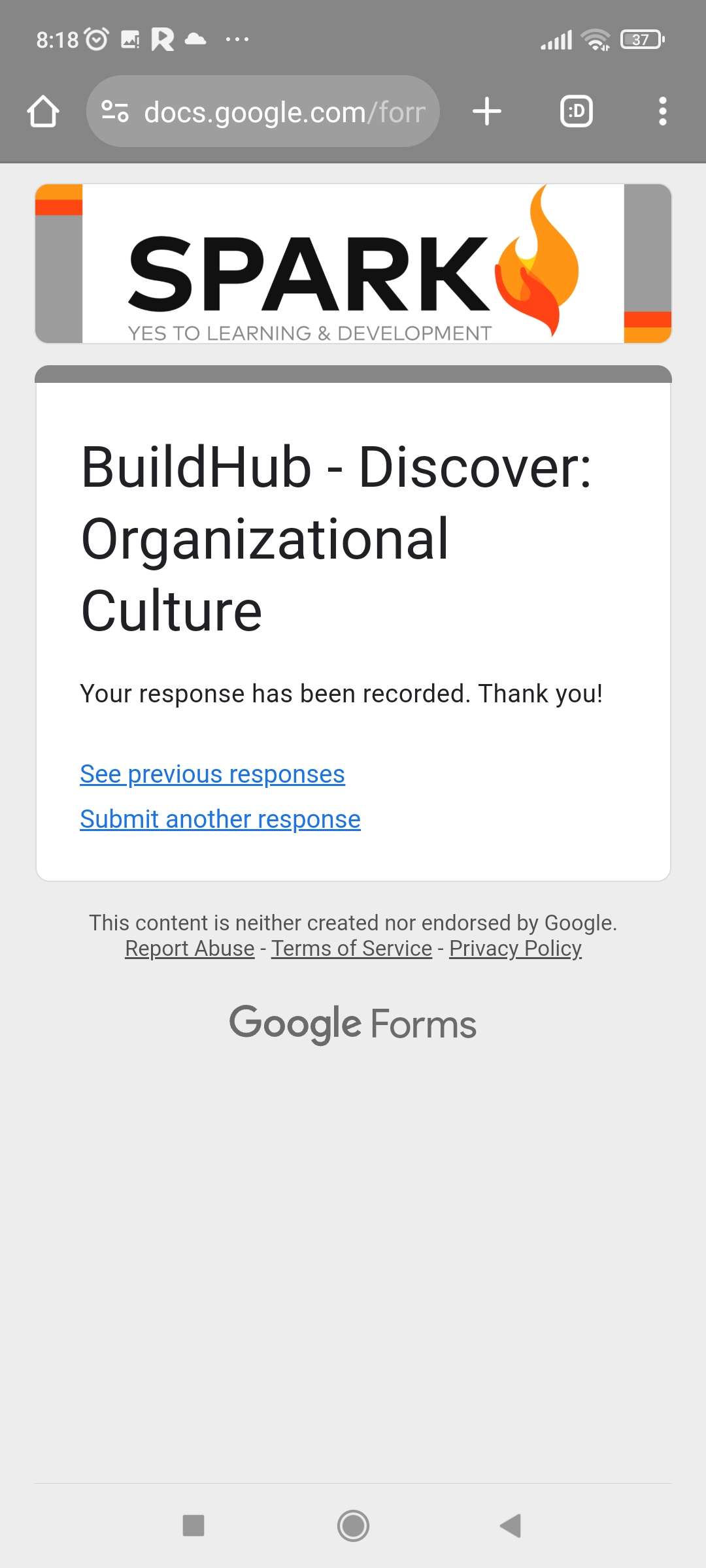The height and width of the screenshot is (1568, 706).
Task: Tap the Wi-Fi status icon
Action: click(x=596, y=40)
